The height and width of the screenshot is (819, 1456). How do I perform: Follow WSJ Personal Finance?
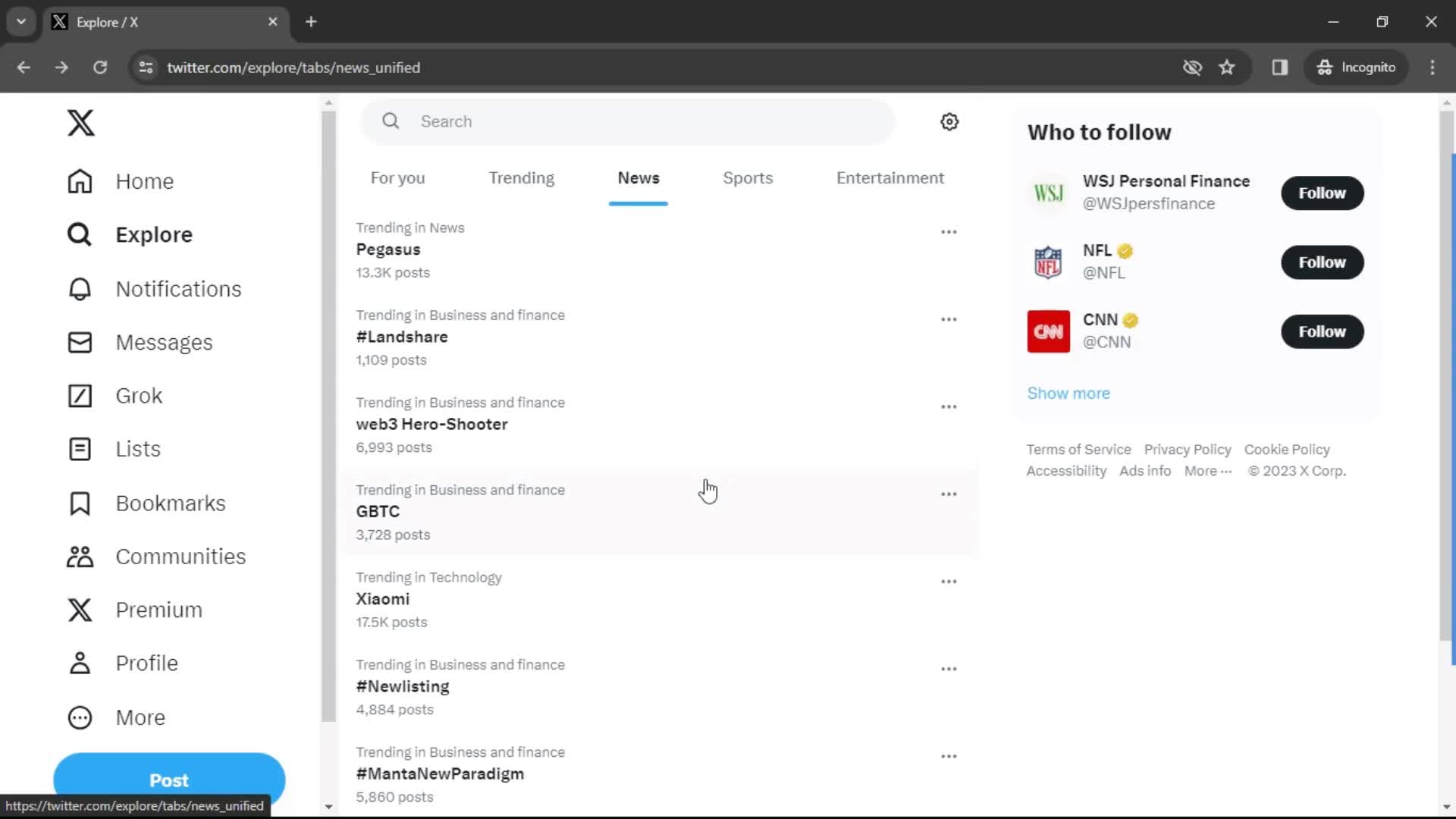(x=1322, y=193)
